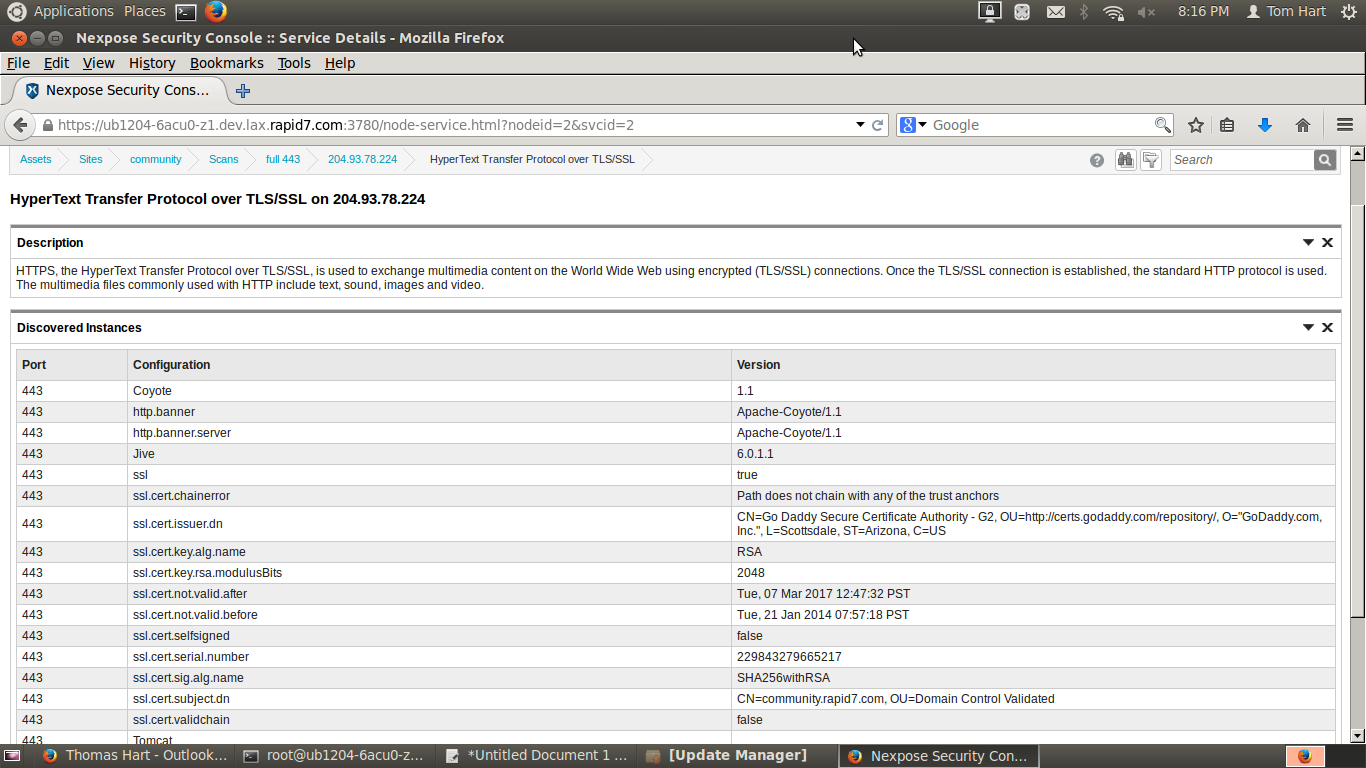This screenshot has width=1366, height=768.
Task: Click the Nexpose search magnifier button
Action: [1325, 160]
